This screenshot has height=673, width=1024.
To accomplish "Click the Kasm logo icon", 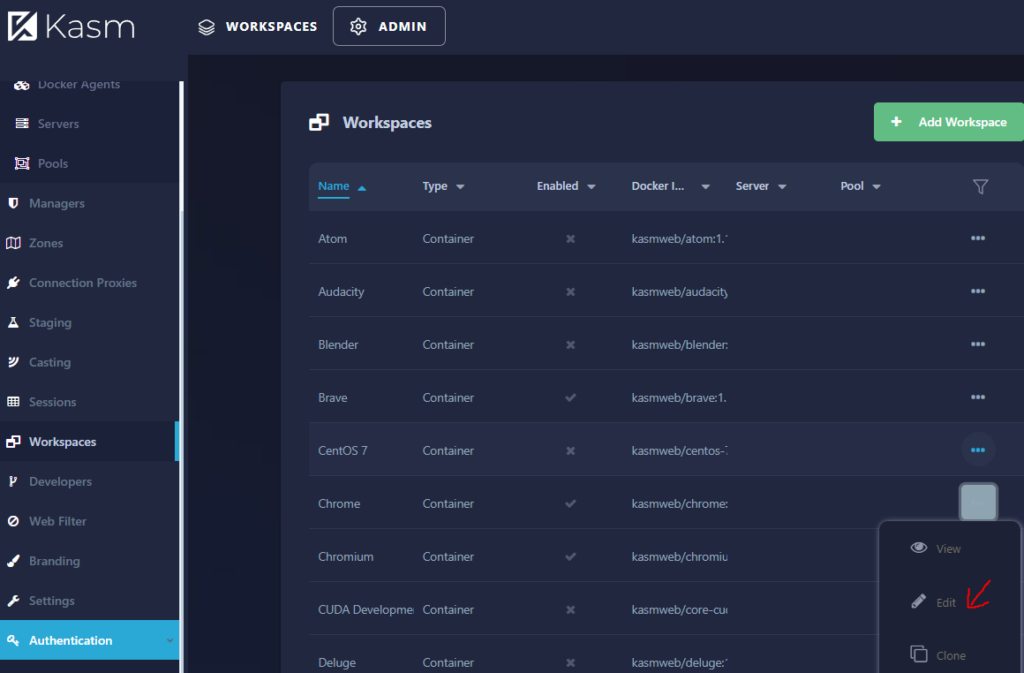I will tap(22, 26).
